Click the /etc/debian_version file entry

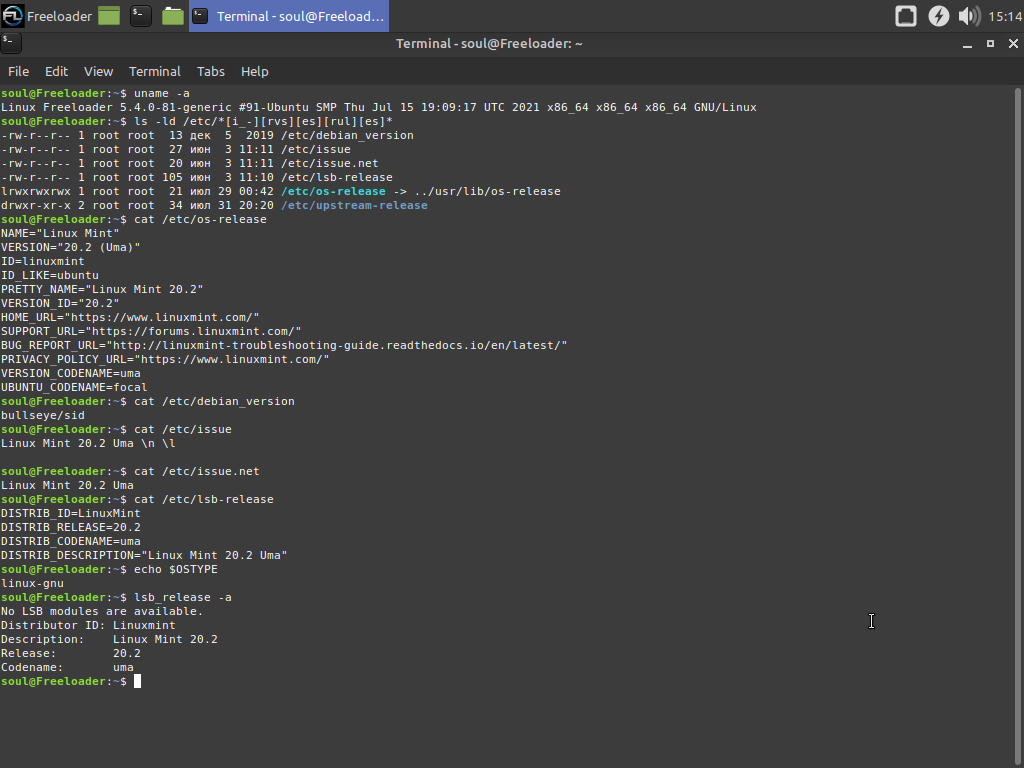pyautogui.click(x=347, y=135)
